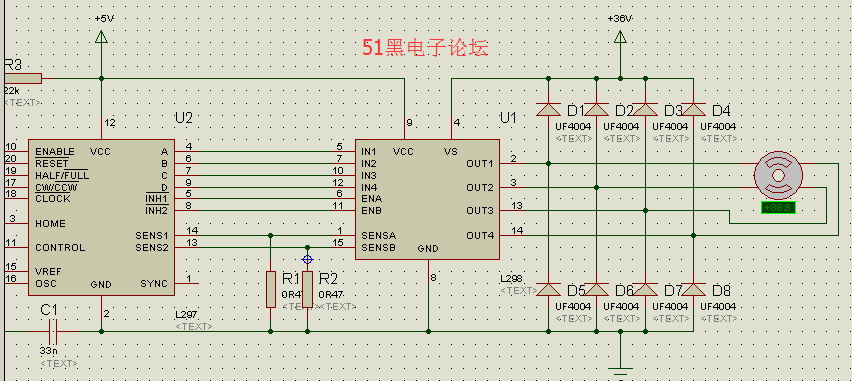Click the motor's green +88.8 readout

778,208
